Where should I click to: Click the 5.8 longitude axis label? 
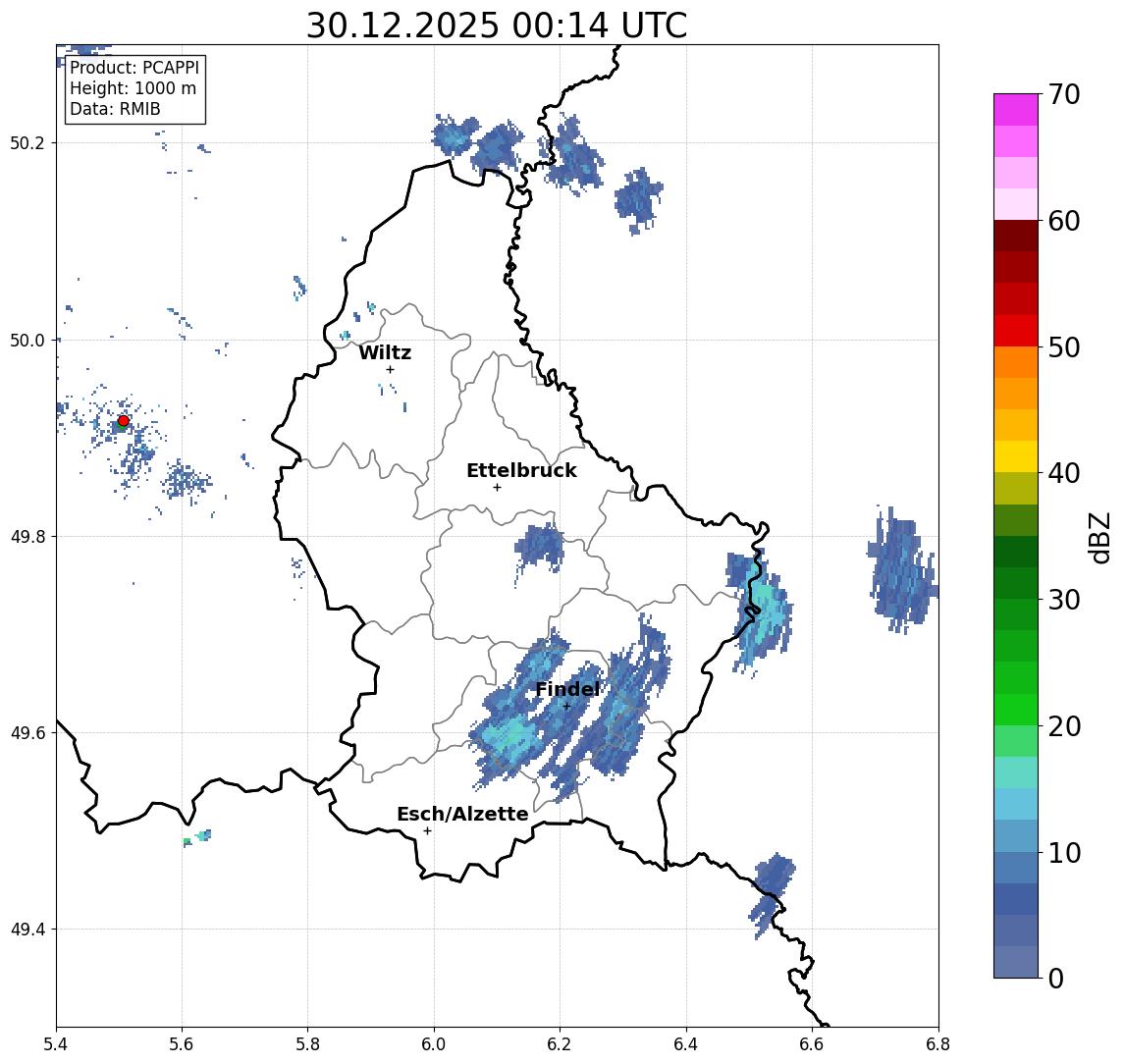(308, 1044)
